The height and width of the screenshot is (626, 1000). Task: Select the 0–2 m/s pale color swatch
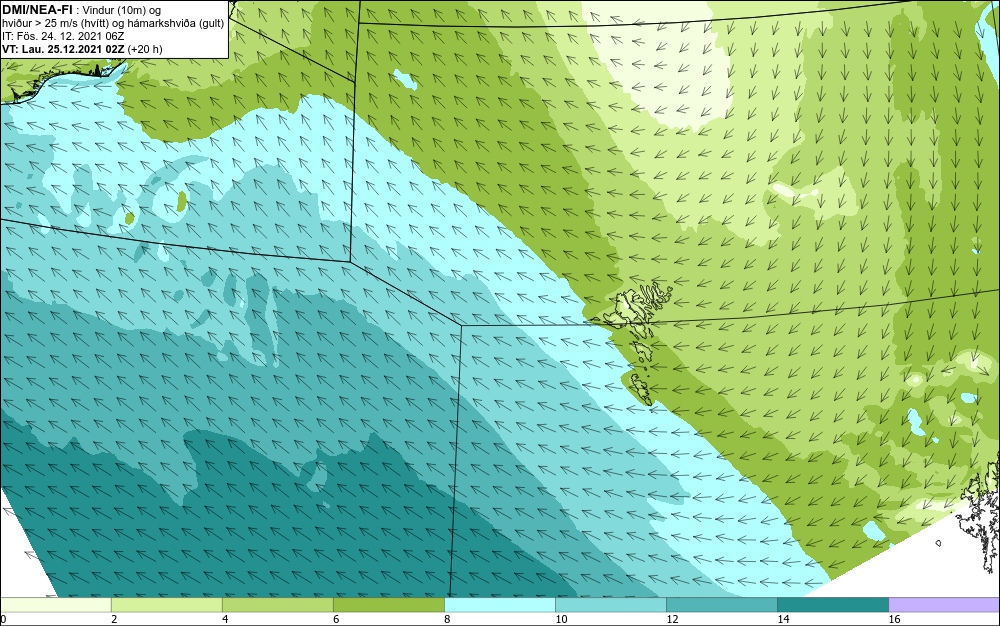click(x=55, y=605)
